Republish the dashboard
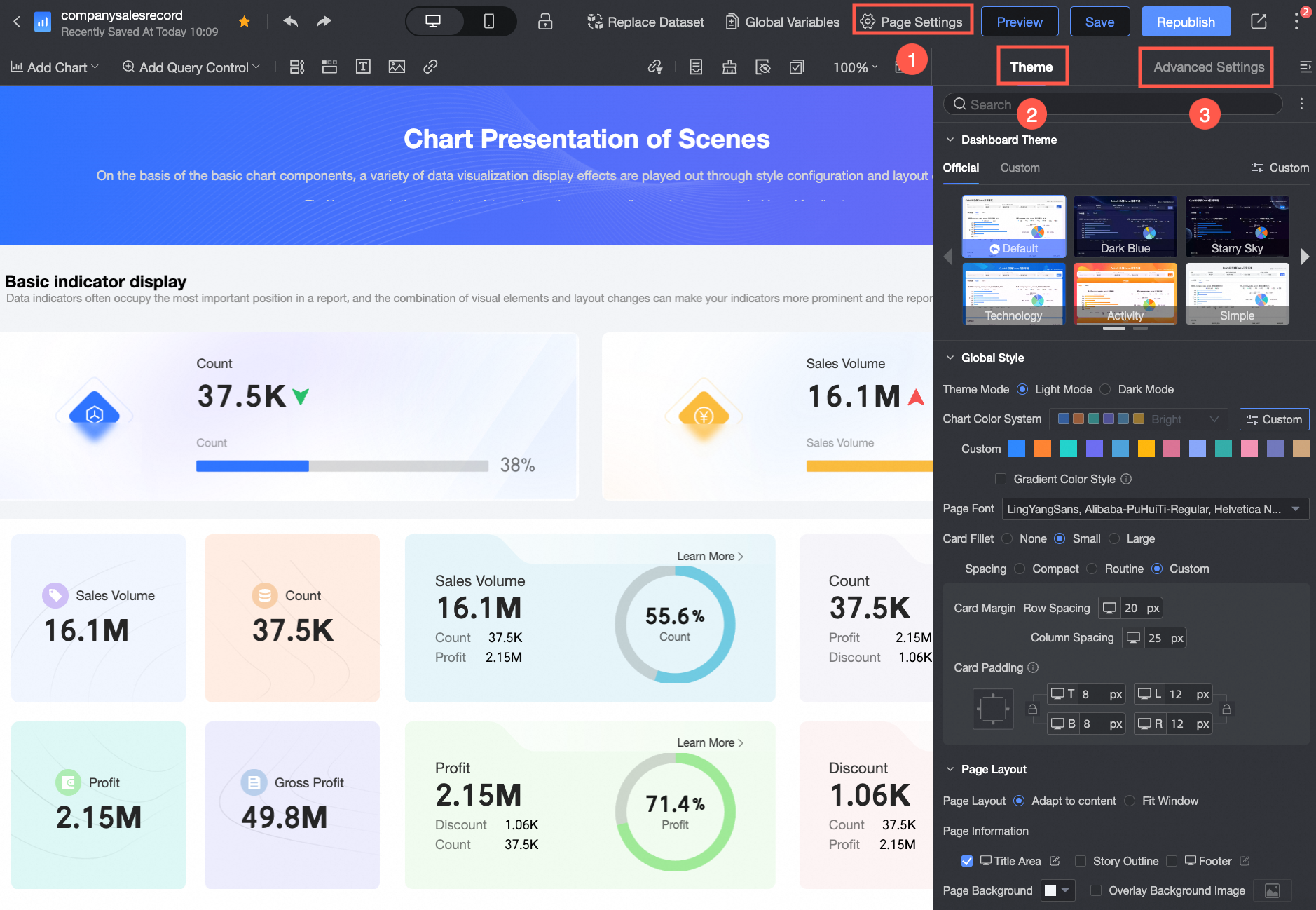The width and height of the screenshot is (1316, 910). pyautogui.click(x=1186, y=22)
